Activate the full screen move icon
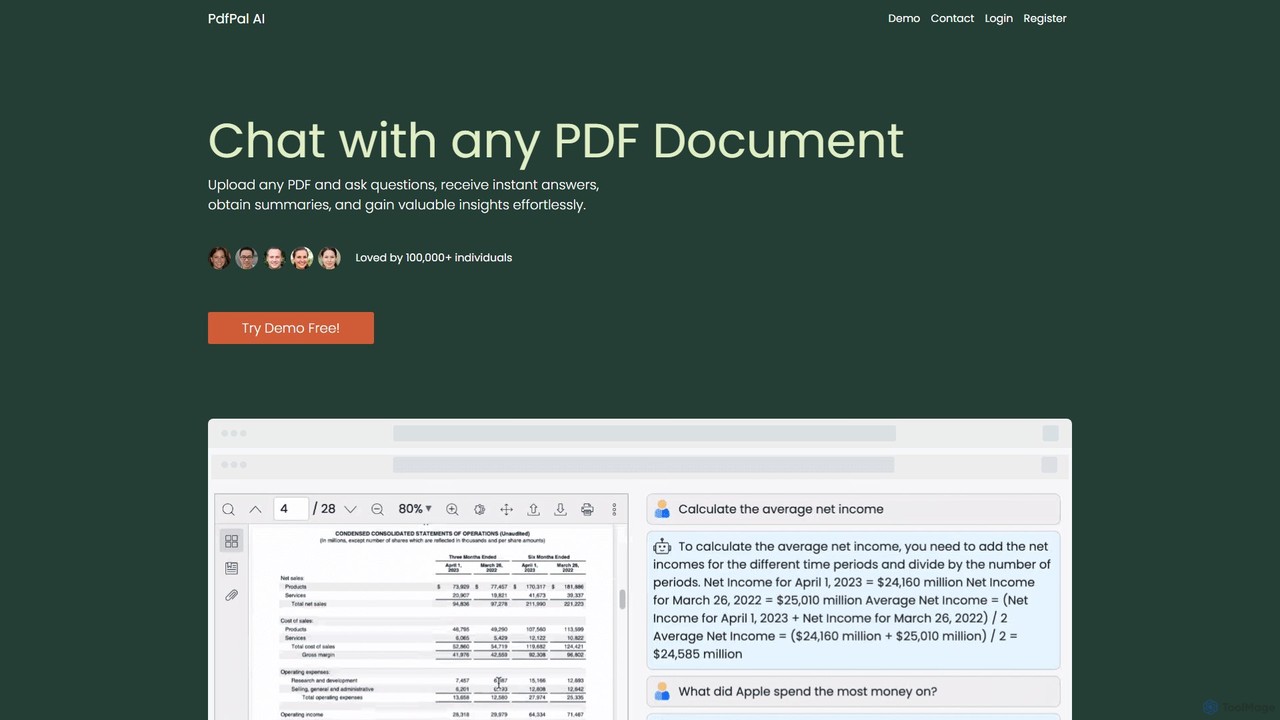 506,509
